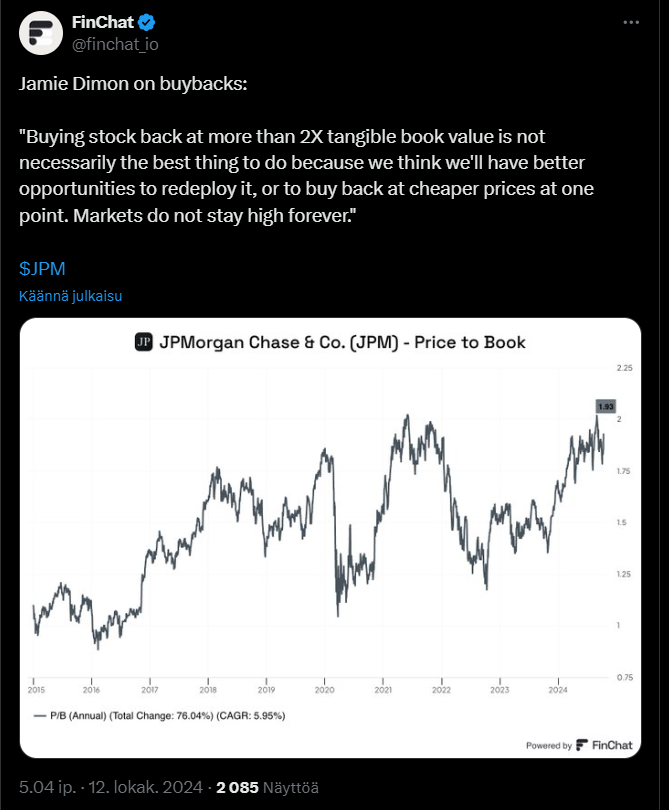Click the 2.25 value on the y-axis
The image size is (669, 810).
(x=625, y=368)
